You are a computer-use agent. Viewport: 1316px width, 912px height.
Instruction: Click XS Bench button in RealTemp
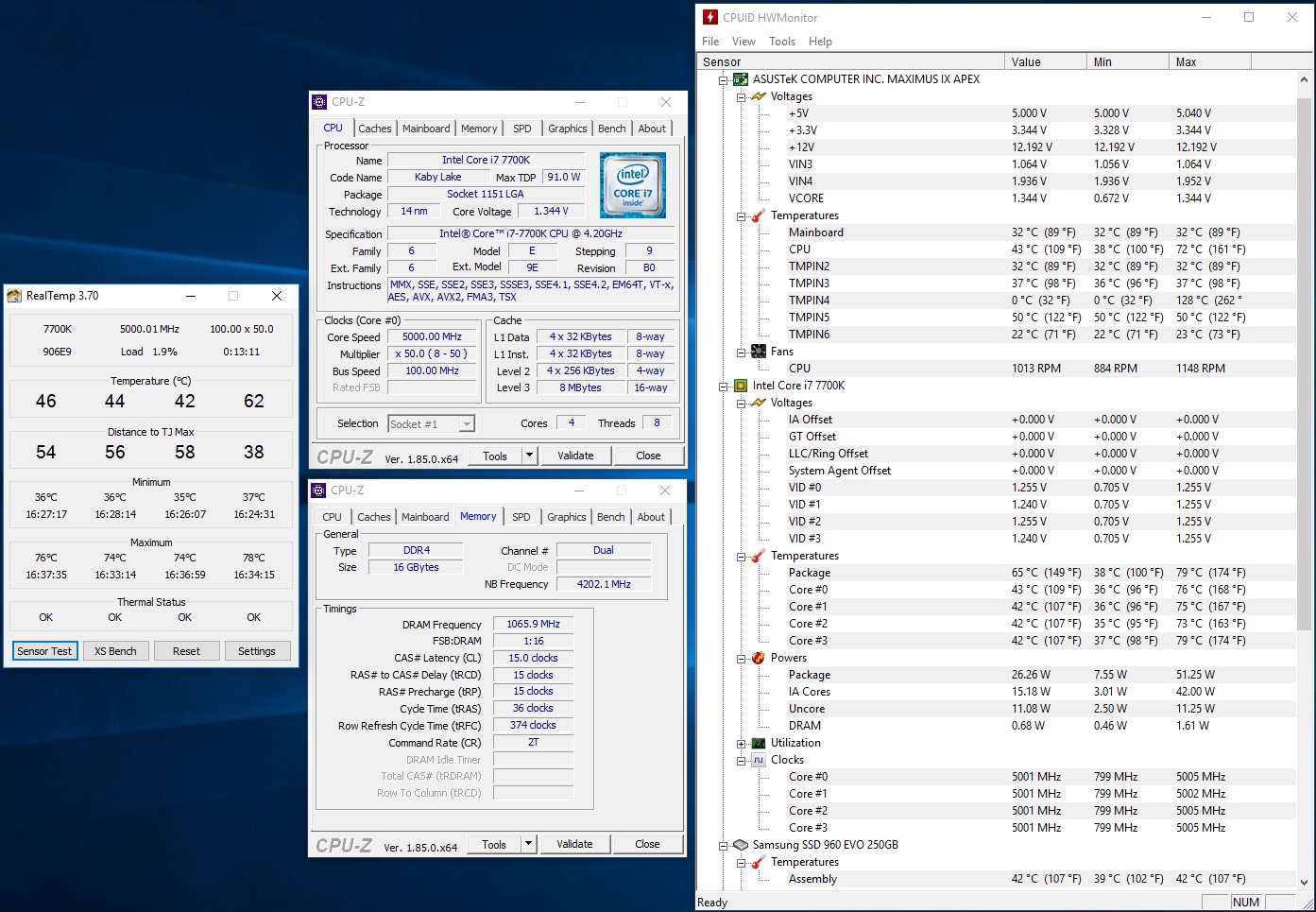pos(115,651)
